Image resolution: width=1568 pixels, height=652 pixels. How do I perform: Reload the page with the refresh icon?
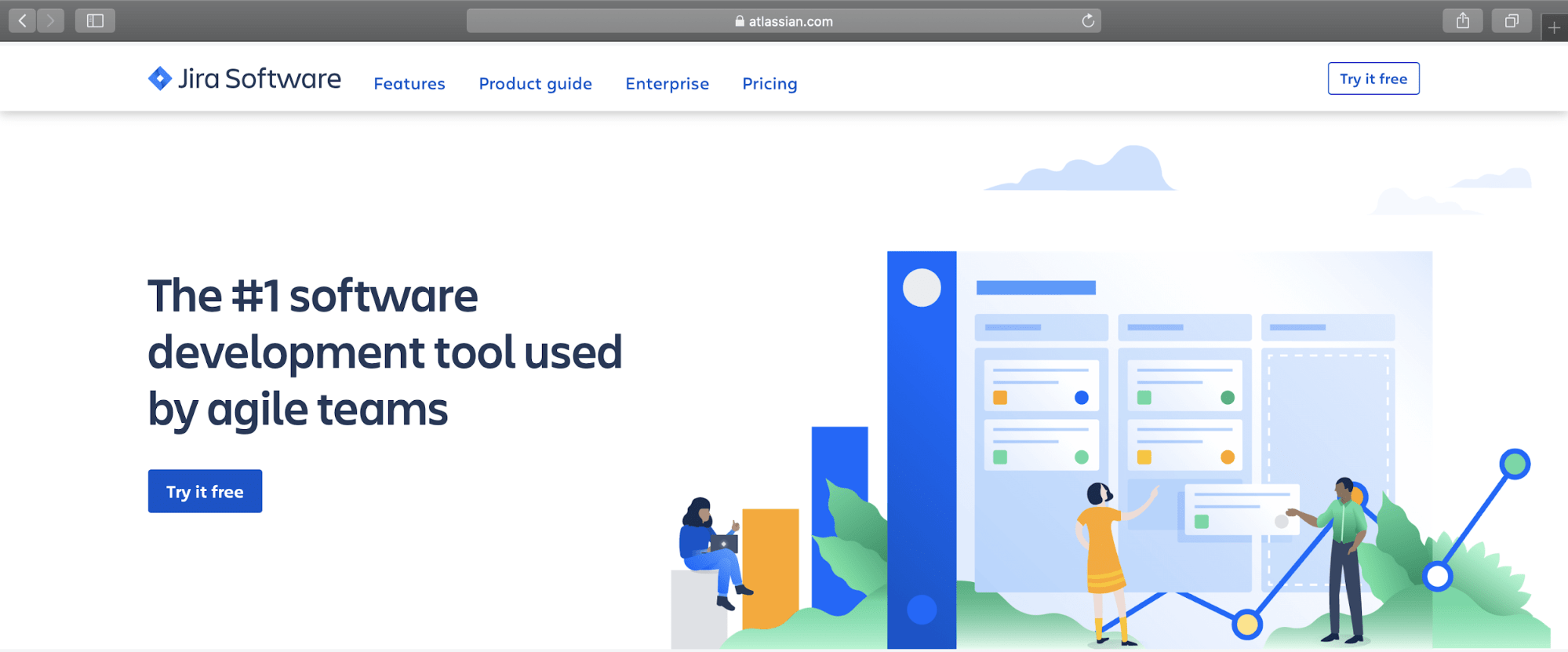click(x=1088, y=20)
